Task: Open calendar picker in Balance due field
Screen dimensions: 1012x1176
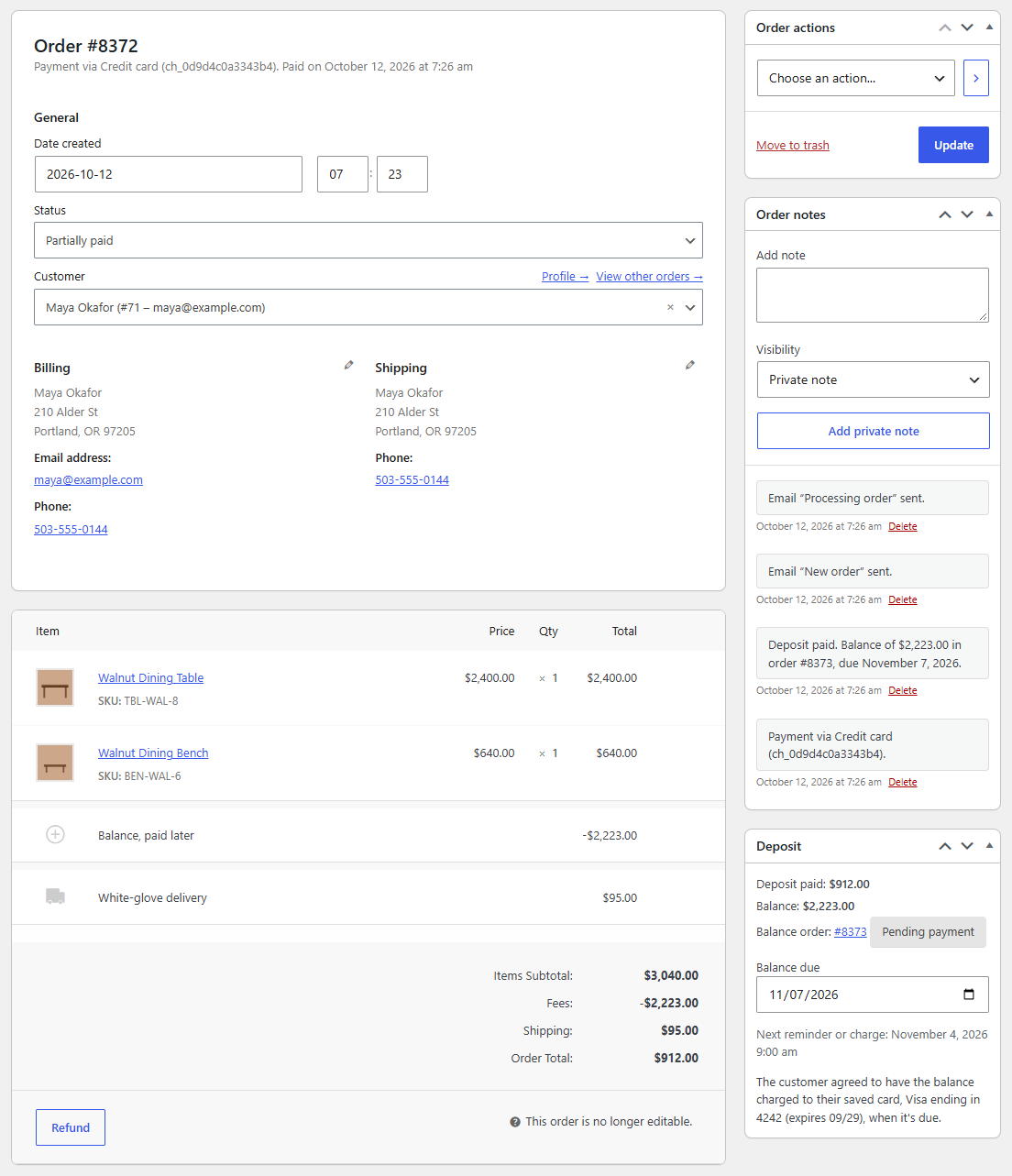Action: 969,995
